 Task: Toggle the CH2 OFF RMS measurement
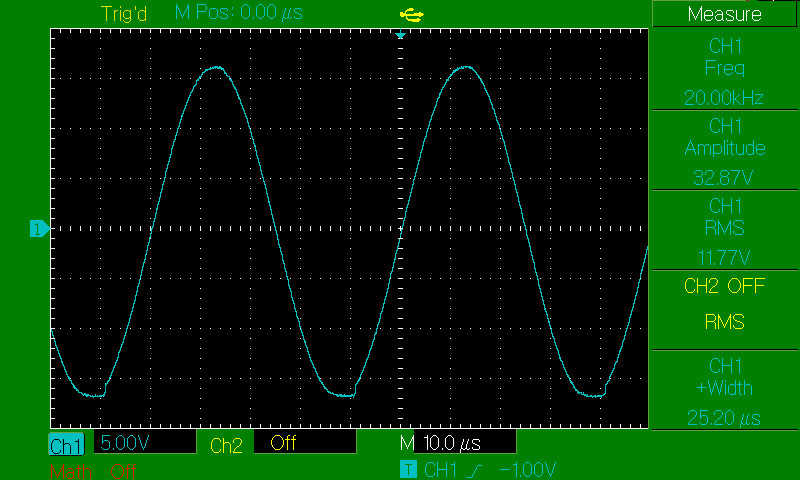tap(724, 305)
